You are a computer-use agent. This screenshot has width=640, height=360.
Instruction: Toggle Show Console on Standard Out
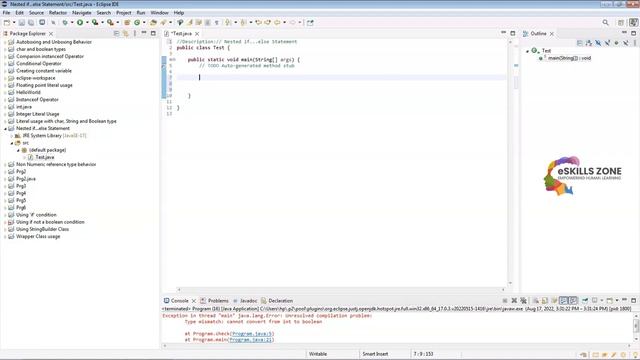click(x=564, y=300)
